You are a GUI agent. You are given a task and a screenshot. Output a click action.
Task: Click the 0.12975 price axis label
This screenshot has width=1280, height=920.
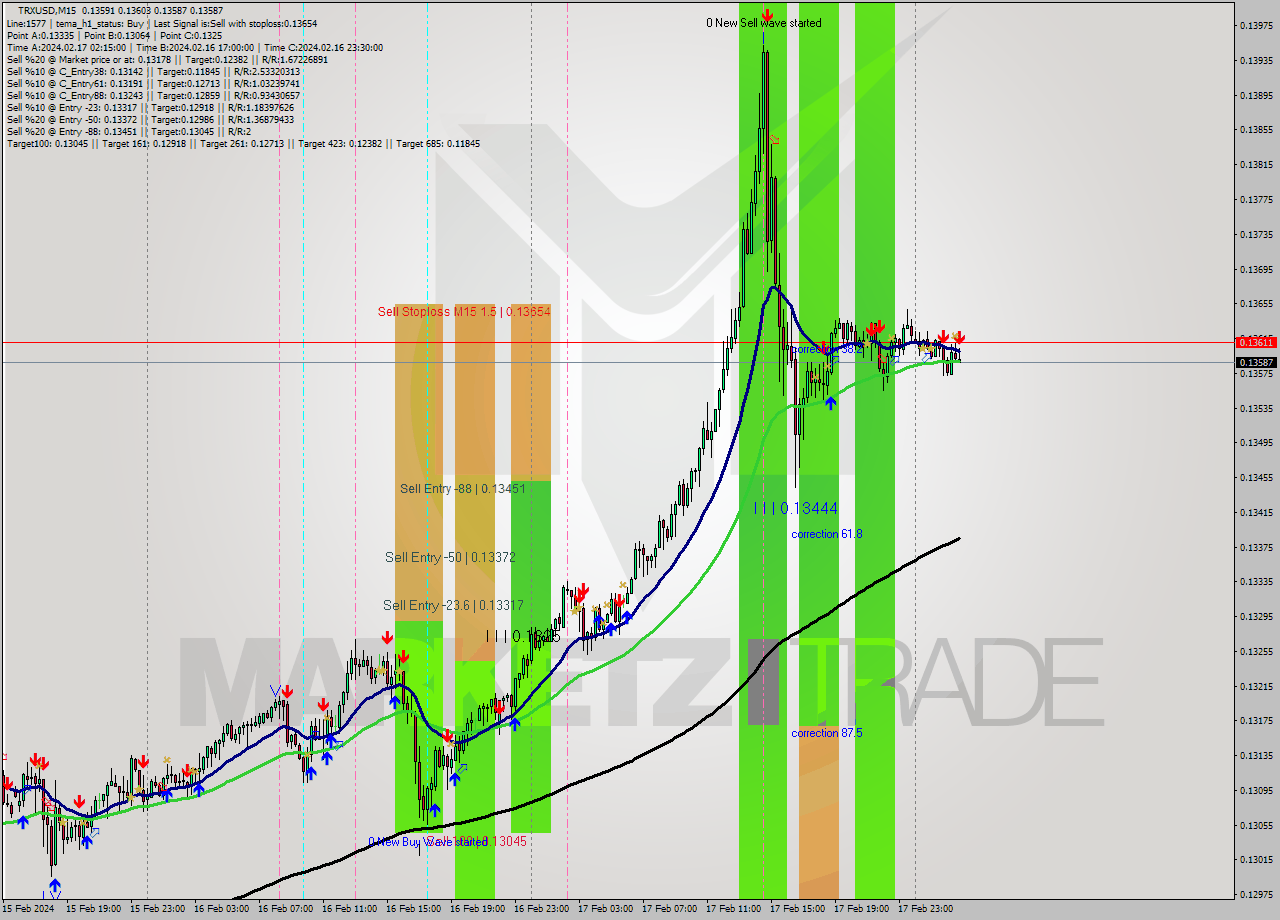(1256, 894)
